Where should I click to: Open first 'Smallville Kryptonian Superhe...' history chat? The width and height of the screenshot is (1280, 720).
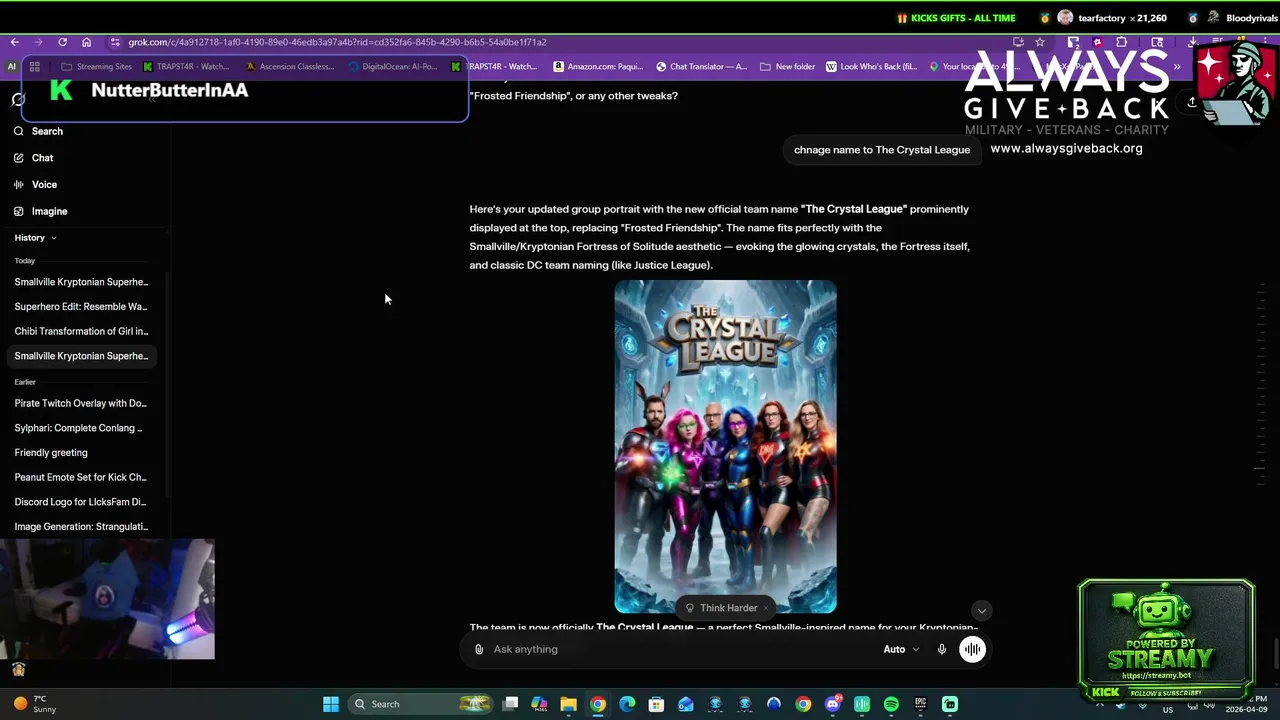pos(81,282)
